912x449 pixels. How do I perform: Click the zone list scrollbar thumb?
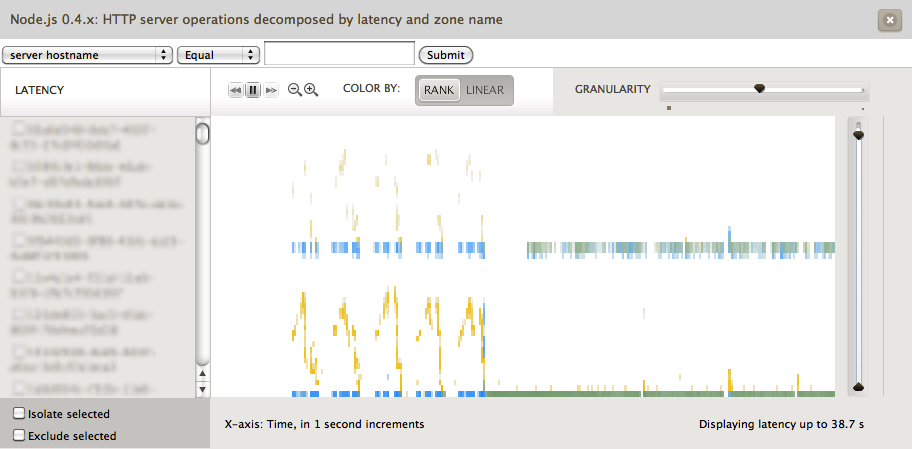[x=202, y=133]
